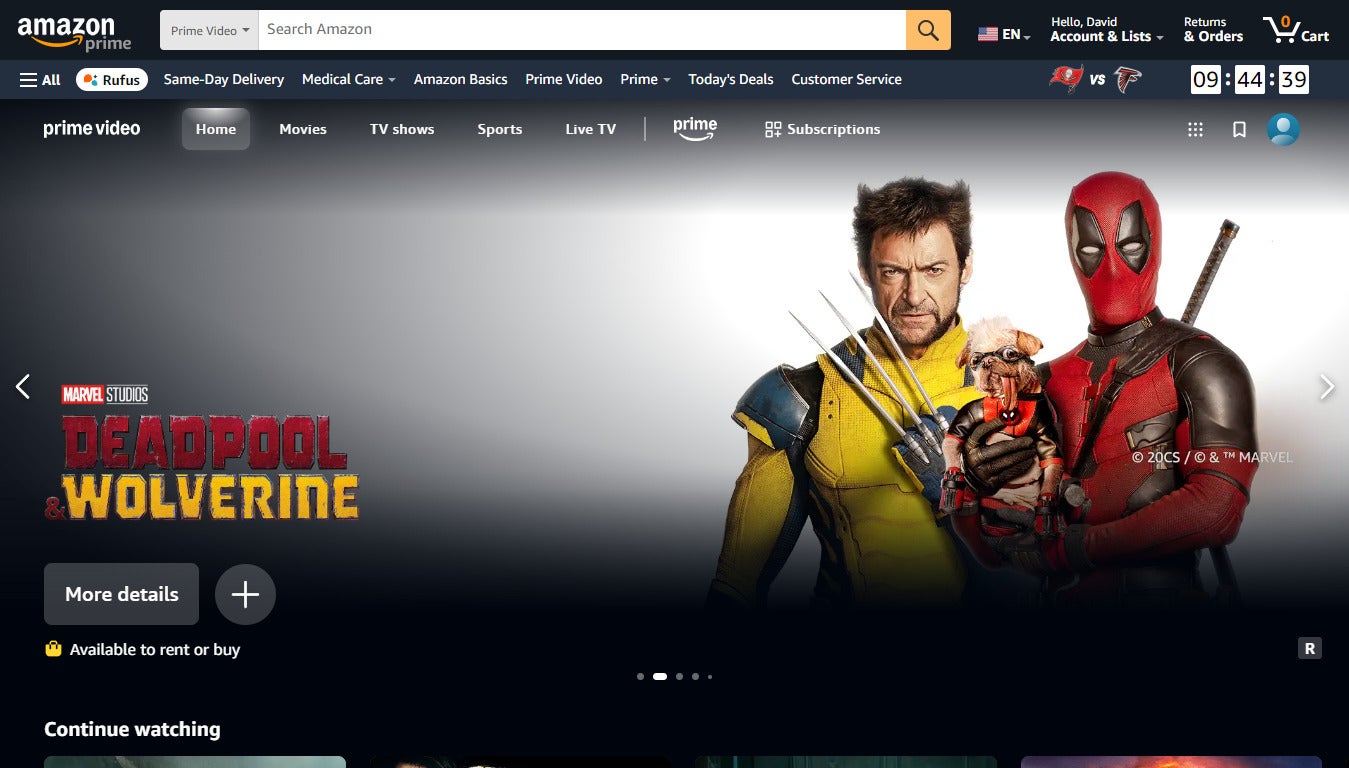1349x768 pixels.
Task: Expand the Medical Care menu
Action: pos(349,79)
